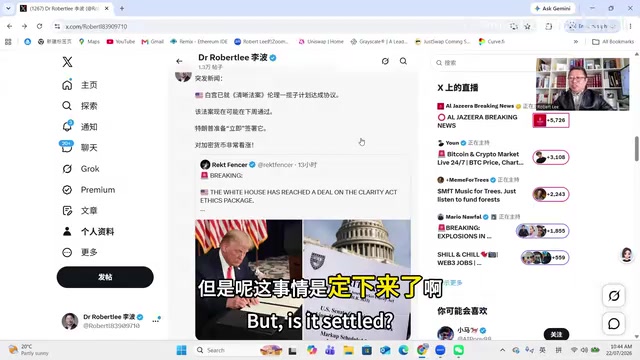The height and width of the screenshot is (360, 640).
Task: Open apps grid icon in bookmarks bar
Action: 8,42
